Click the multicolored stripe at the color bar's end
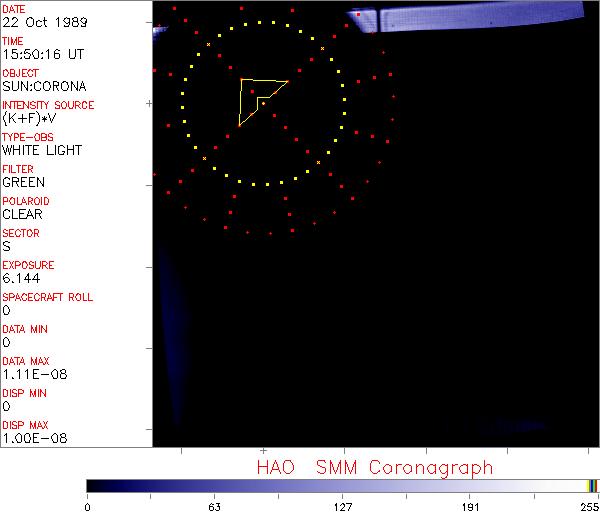The height and width of the screenshot is (512, 600). pyautogui.click(x=593, y=485)
